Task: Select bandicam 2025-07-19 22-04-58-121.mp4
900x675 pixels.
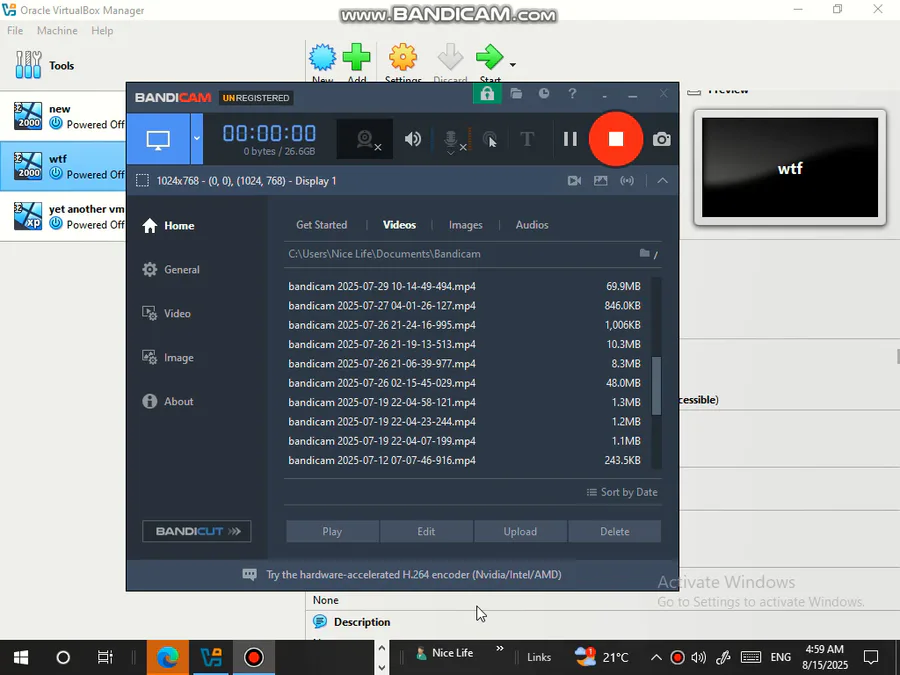Action: point(464,402)
